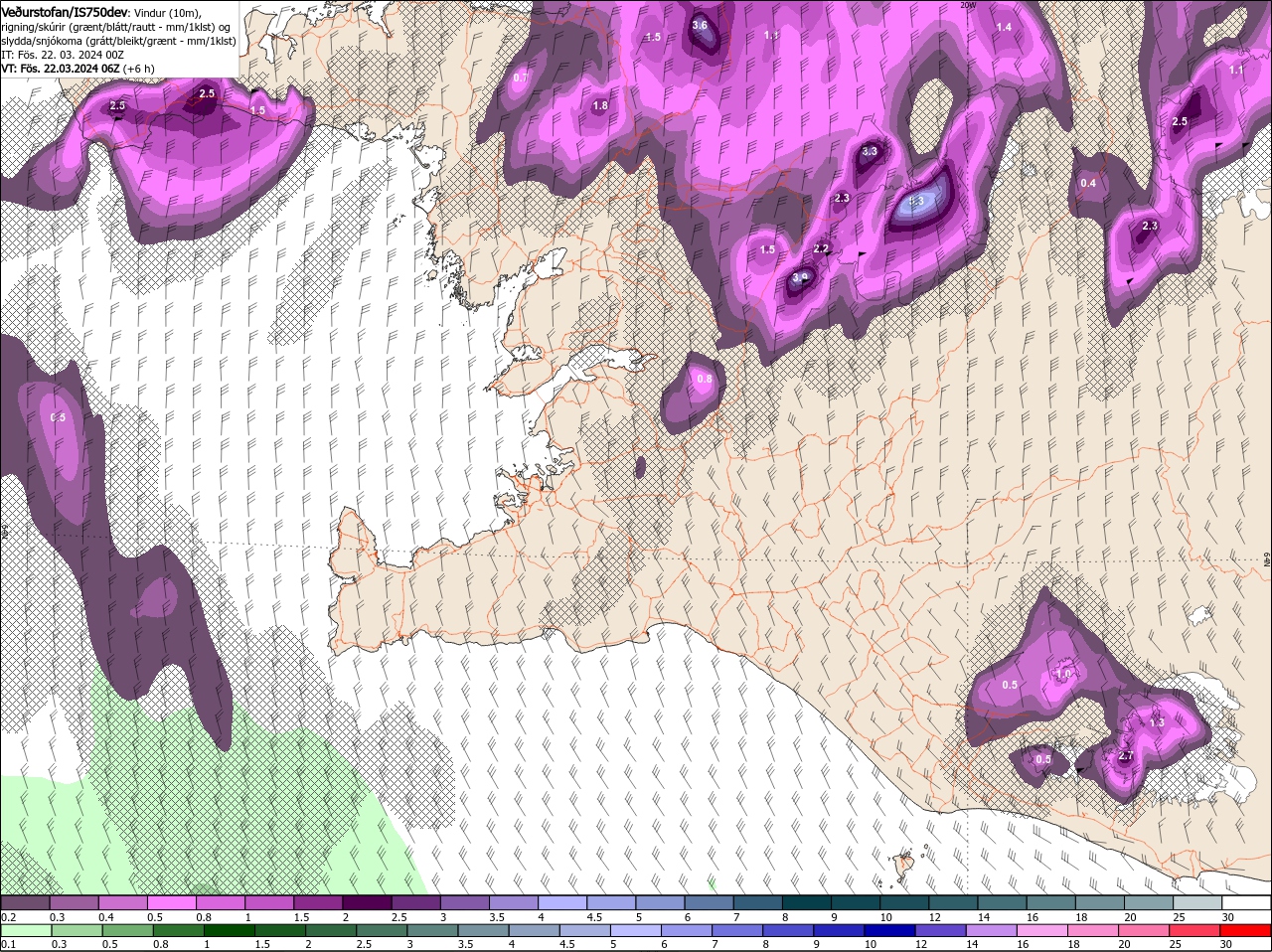Click the 1.3 label beside the 2.7 maximum
The width and height of the screenshot is (1272, 952).
click(x=1156, y=723)
